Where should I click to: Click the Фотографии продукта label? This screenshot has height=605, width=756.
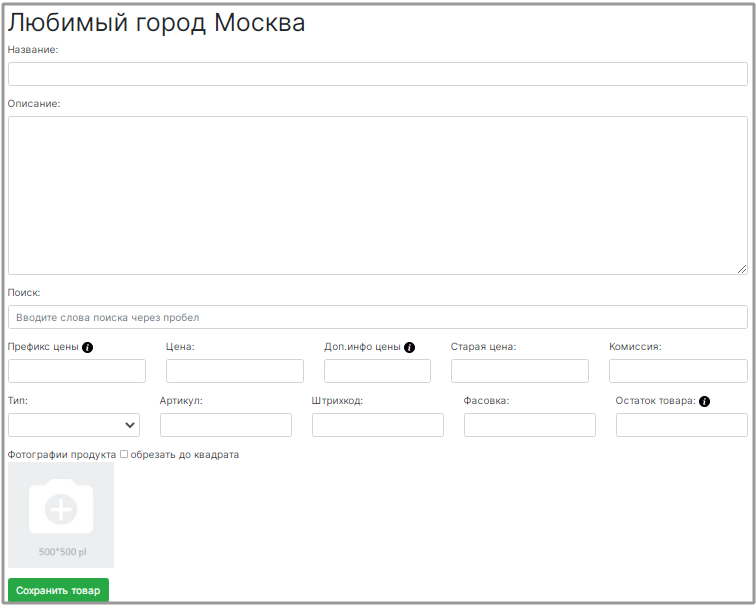pyautogui.click(x=62, y=455)
